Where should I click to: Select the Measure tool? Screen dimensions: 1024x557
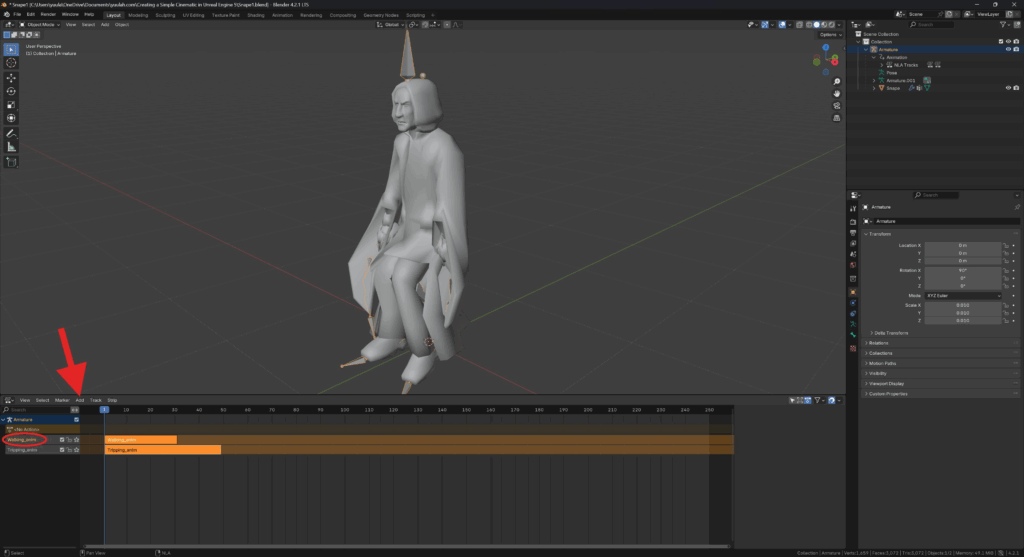coord(11,147)
